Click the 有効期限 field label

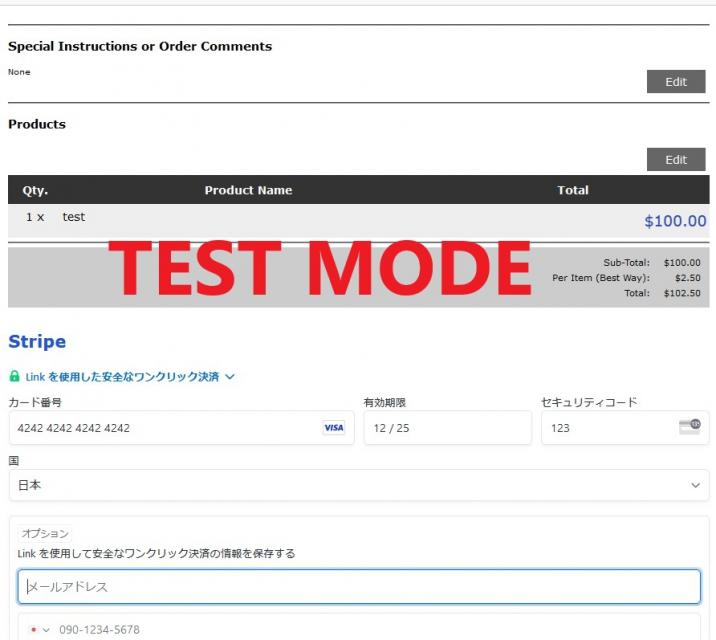coord(384,402)
